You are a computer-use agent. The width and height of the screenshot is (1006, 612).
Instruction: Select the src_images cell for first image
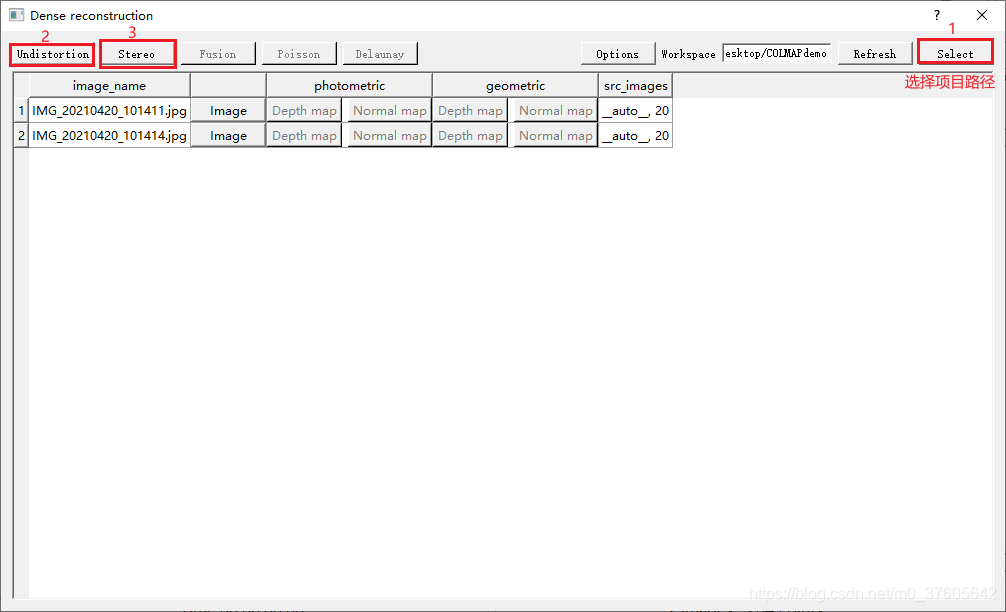635,110
